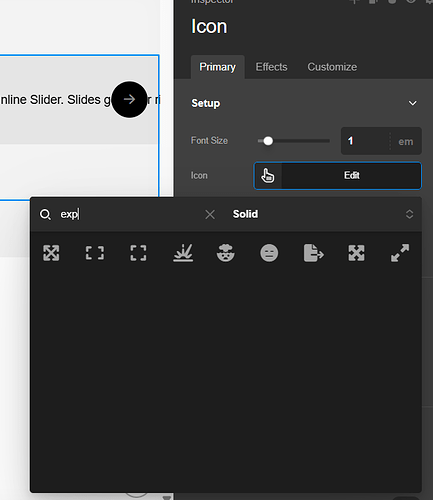Choose the maximize four-arrows icon
Screen dimensions: 433x500
[356, 253]
